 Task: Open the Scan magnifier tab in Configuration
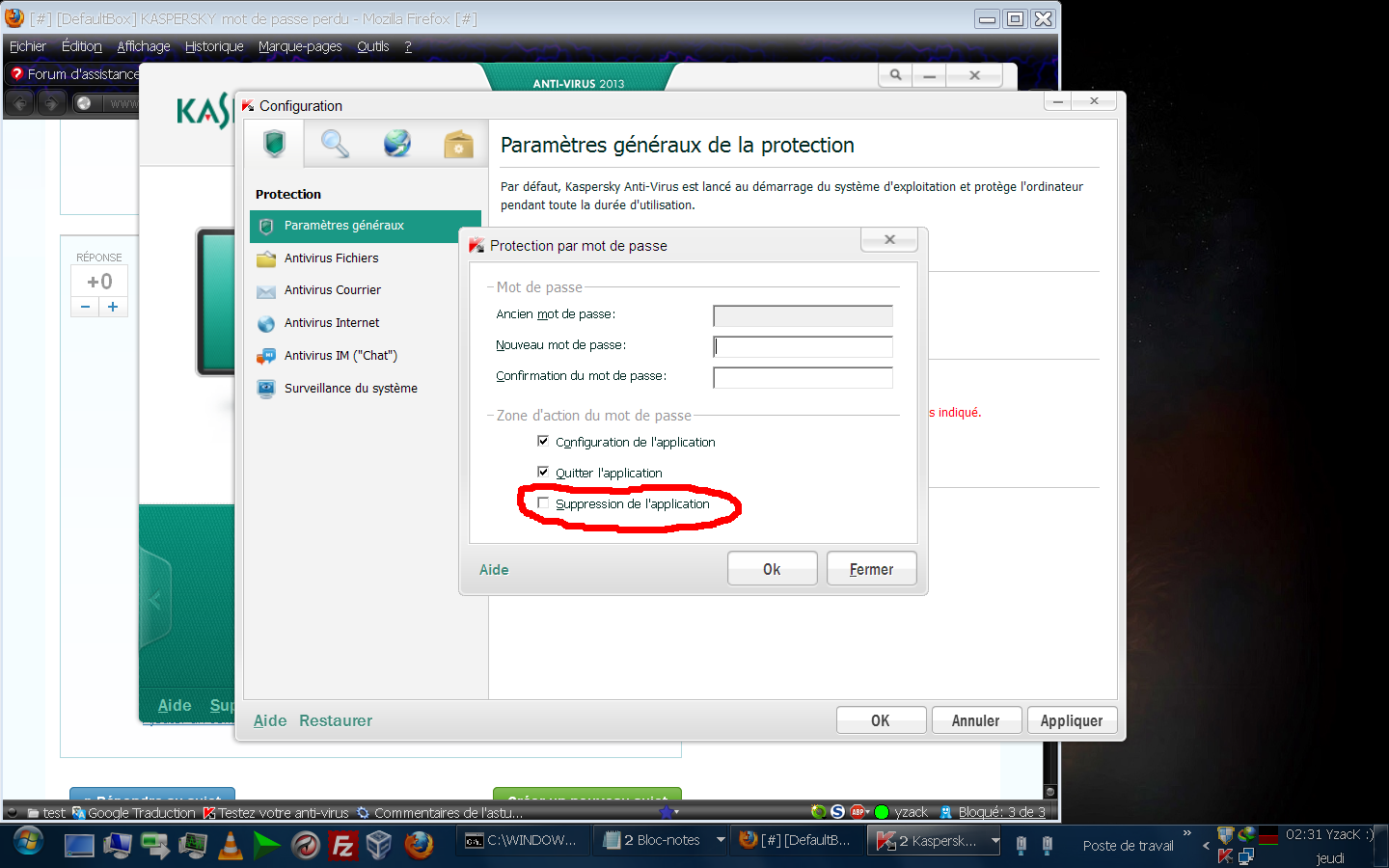[x=335, y=144]
